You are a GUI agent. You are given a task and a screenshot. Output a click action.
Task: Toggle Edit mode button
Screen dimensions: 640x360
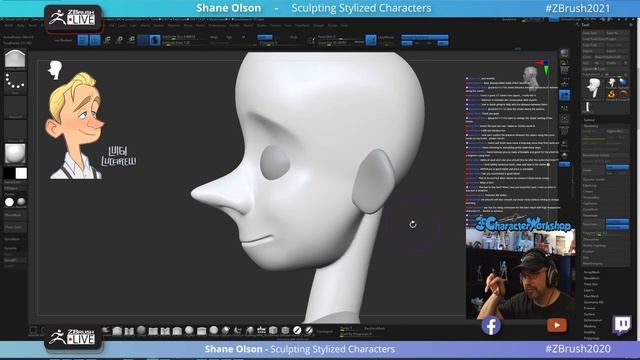pos(83,40)
